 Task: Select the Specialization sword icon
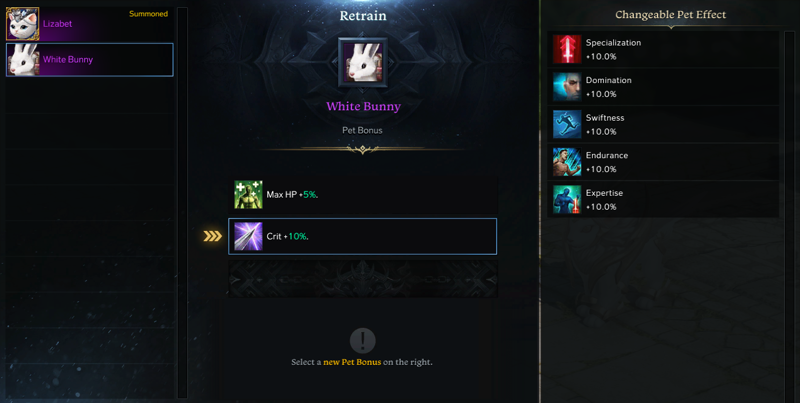pos(567,49)
